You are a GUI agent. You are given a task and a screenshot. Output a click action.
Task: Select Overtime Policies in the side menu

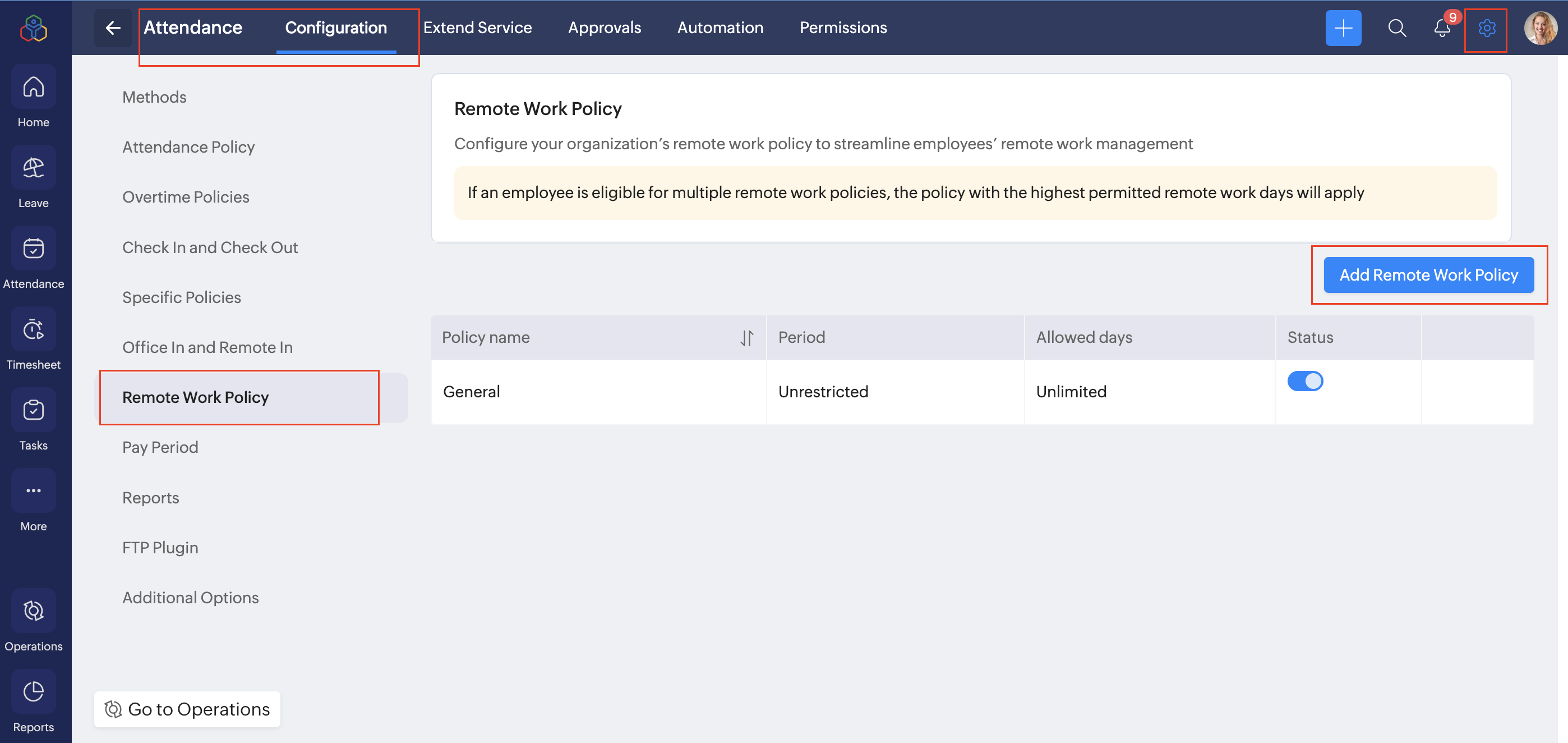[x=186, y=198]
